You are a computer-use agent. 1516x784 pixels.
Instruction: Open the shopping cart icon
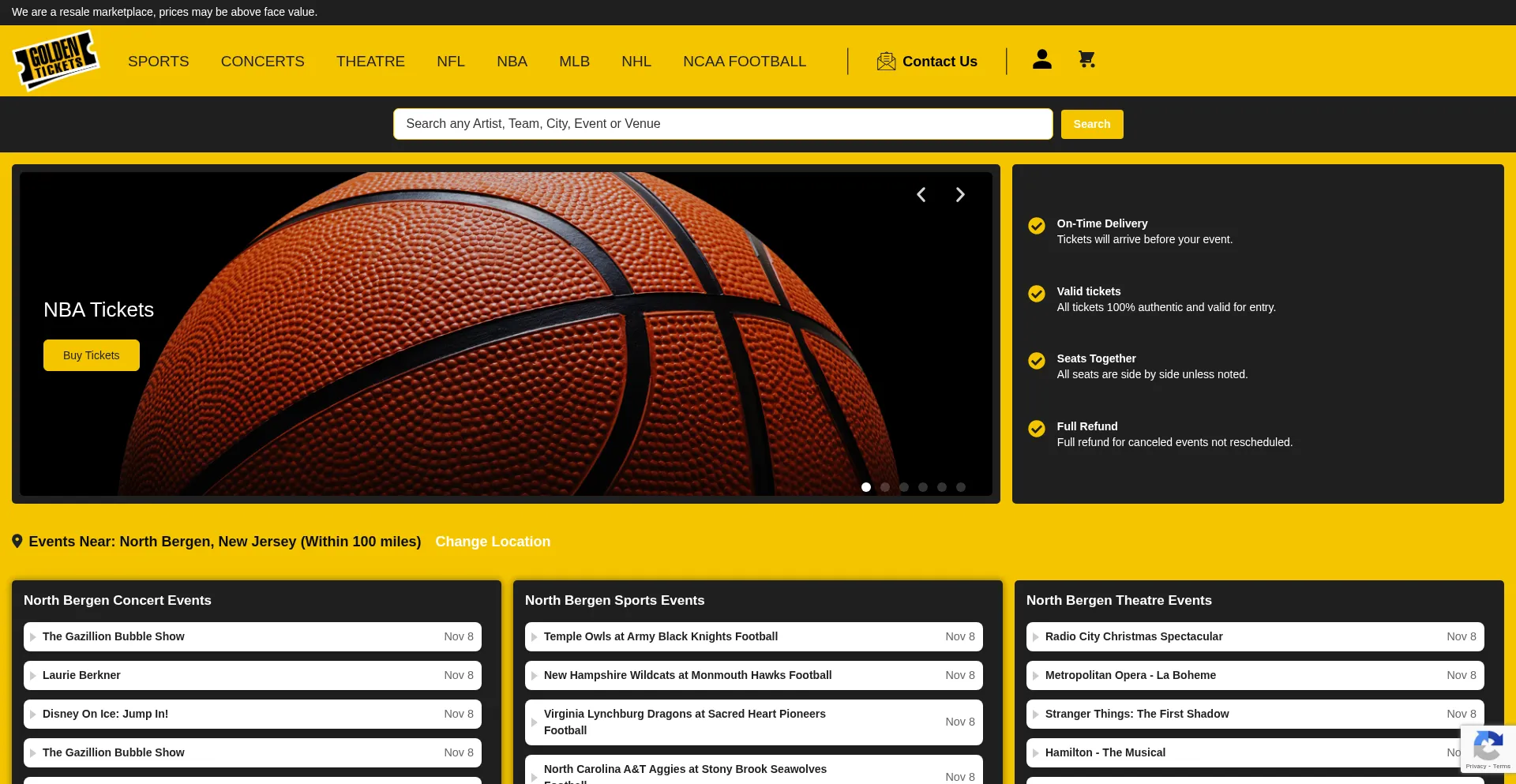click(x=1086, y=59)
